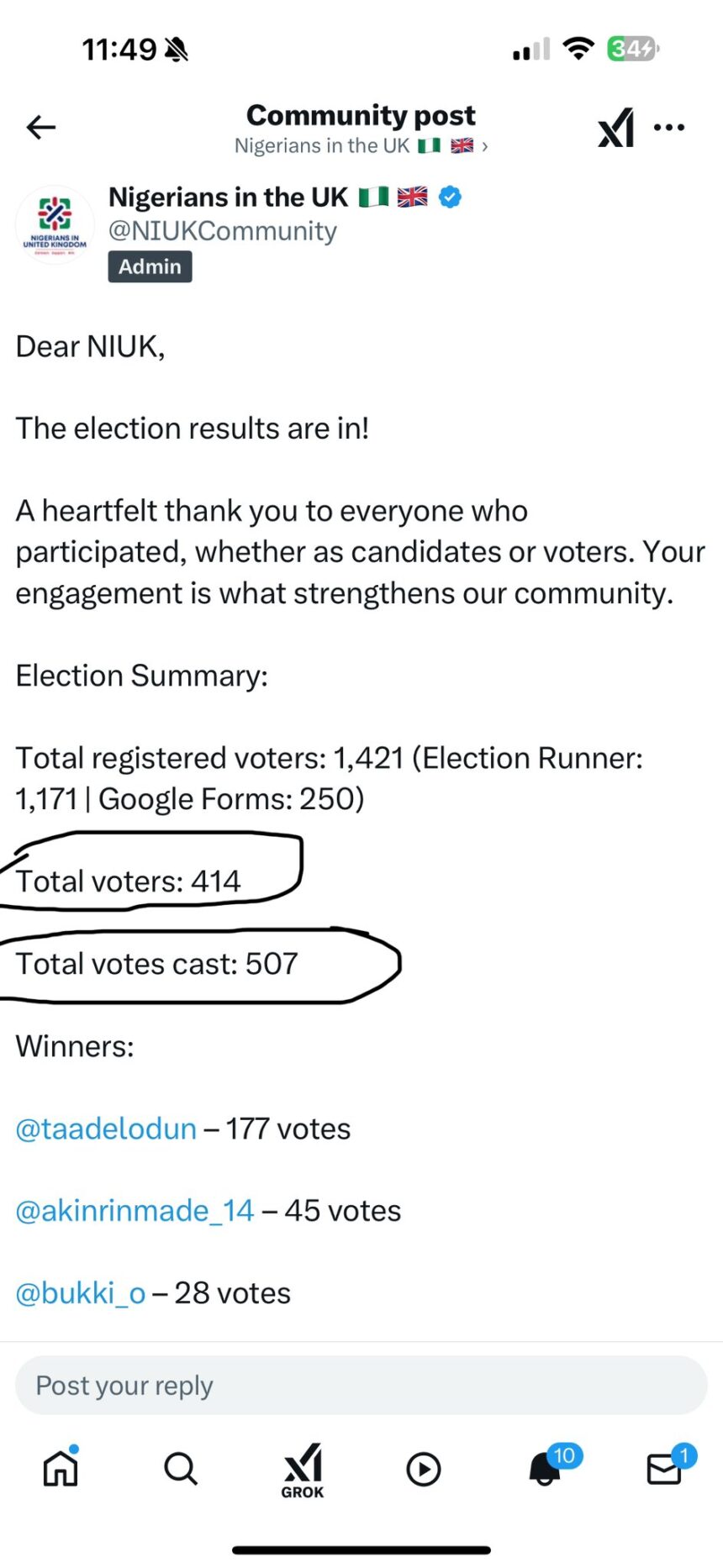This screenshot has width=723, height=1568.
Task: Open the @bukki_o profile link
Action: pos(80,1292)
